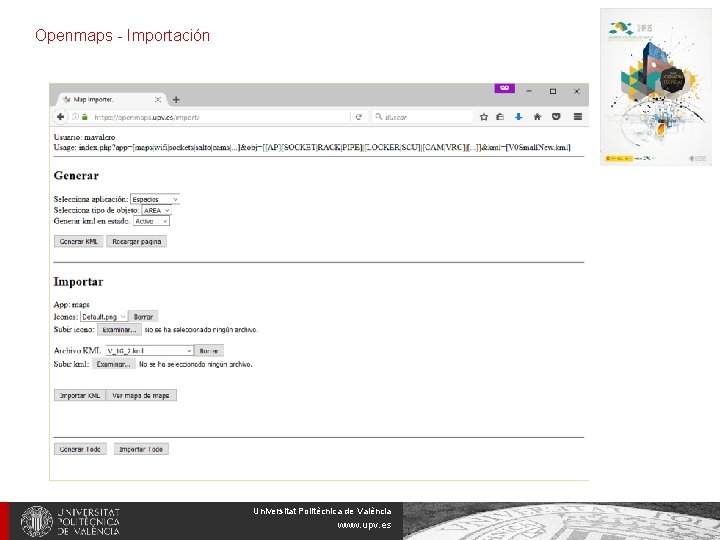
Task: Maximize the browser window
Action: [x=553, y=91]
